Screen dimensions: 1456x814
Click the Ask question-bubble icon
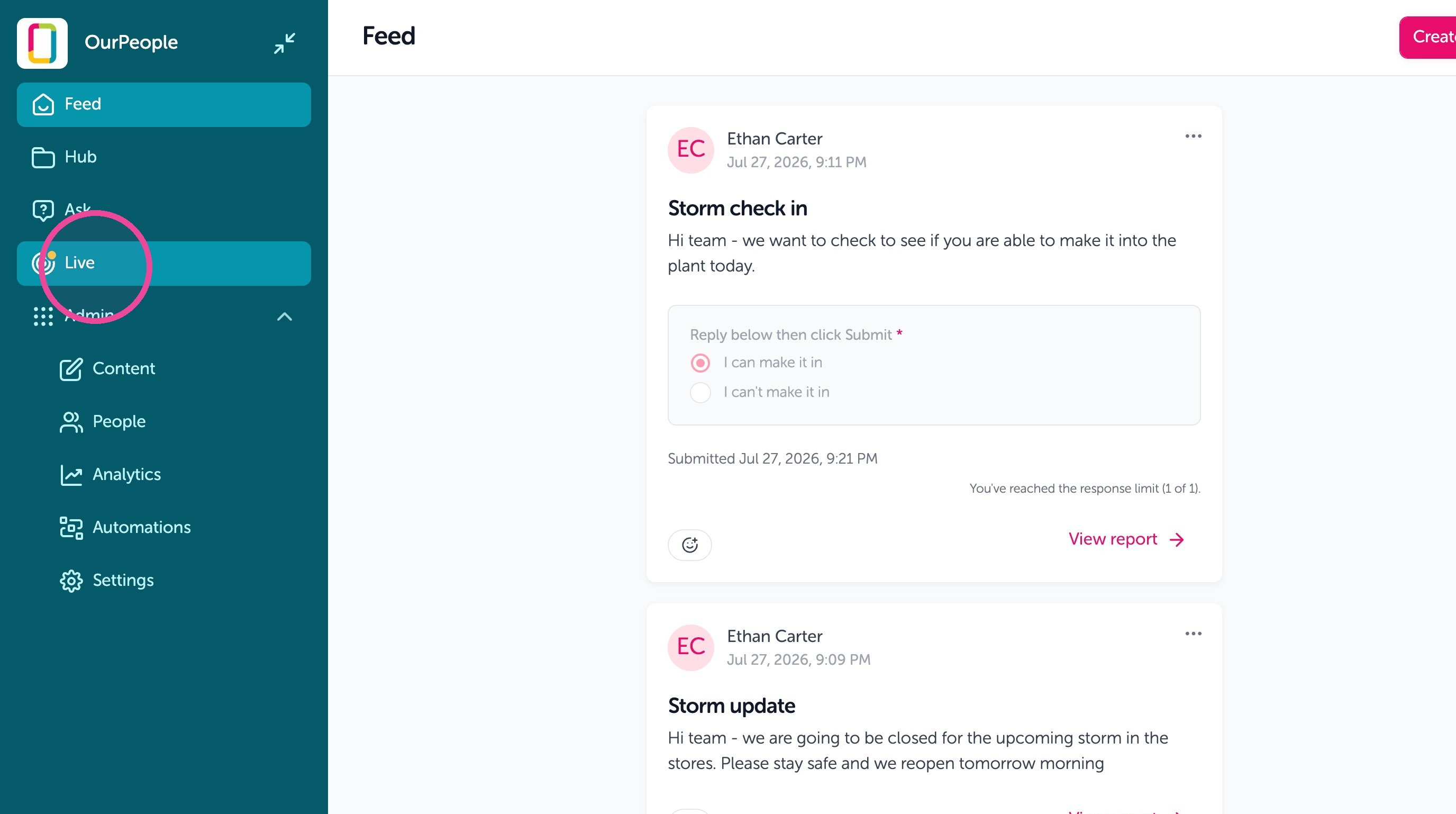coord(43,210)
